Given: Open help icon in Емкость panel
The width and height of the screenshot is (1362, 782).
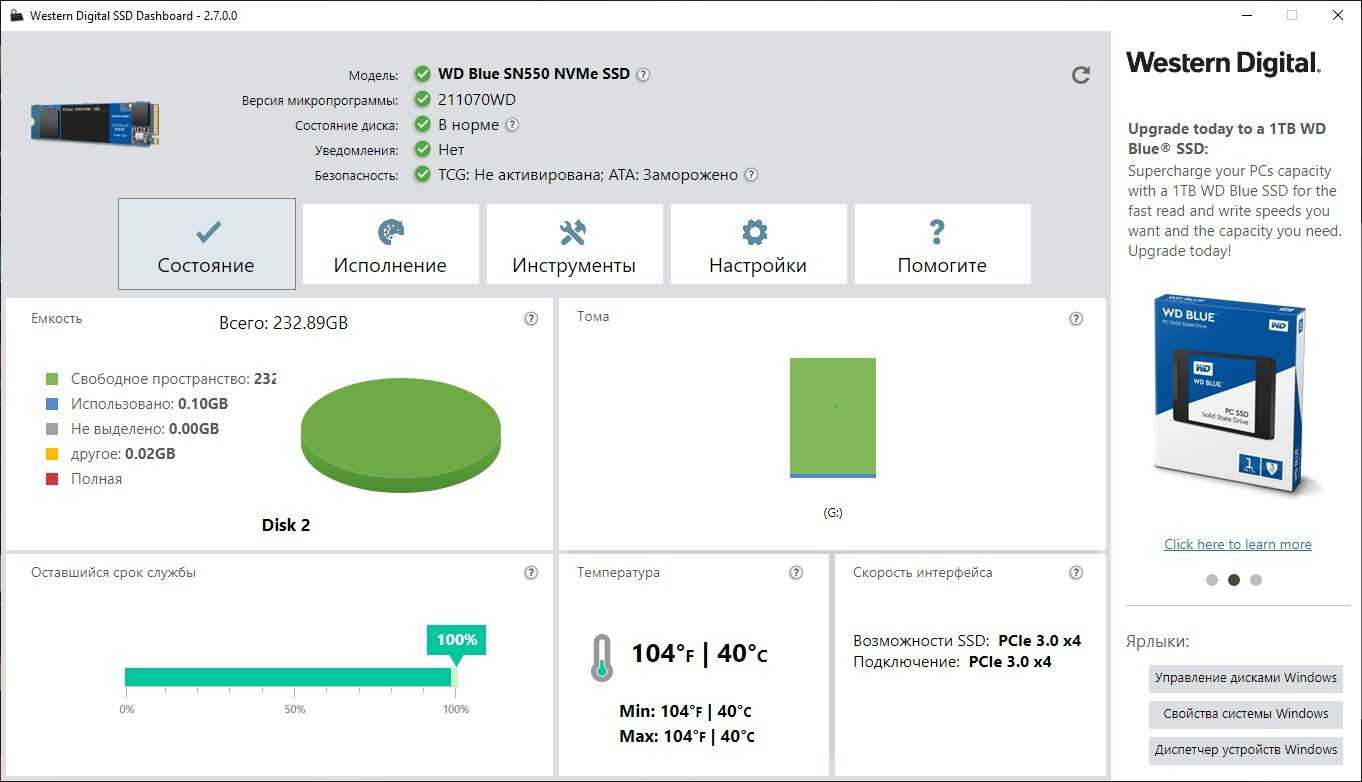Looking at the screenshot, I should [531, 318].
